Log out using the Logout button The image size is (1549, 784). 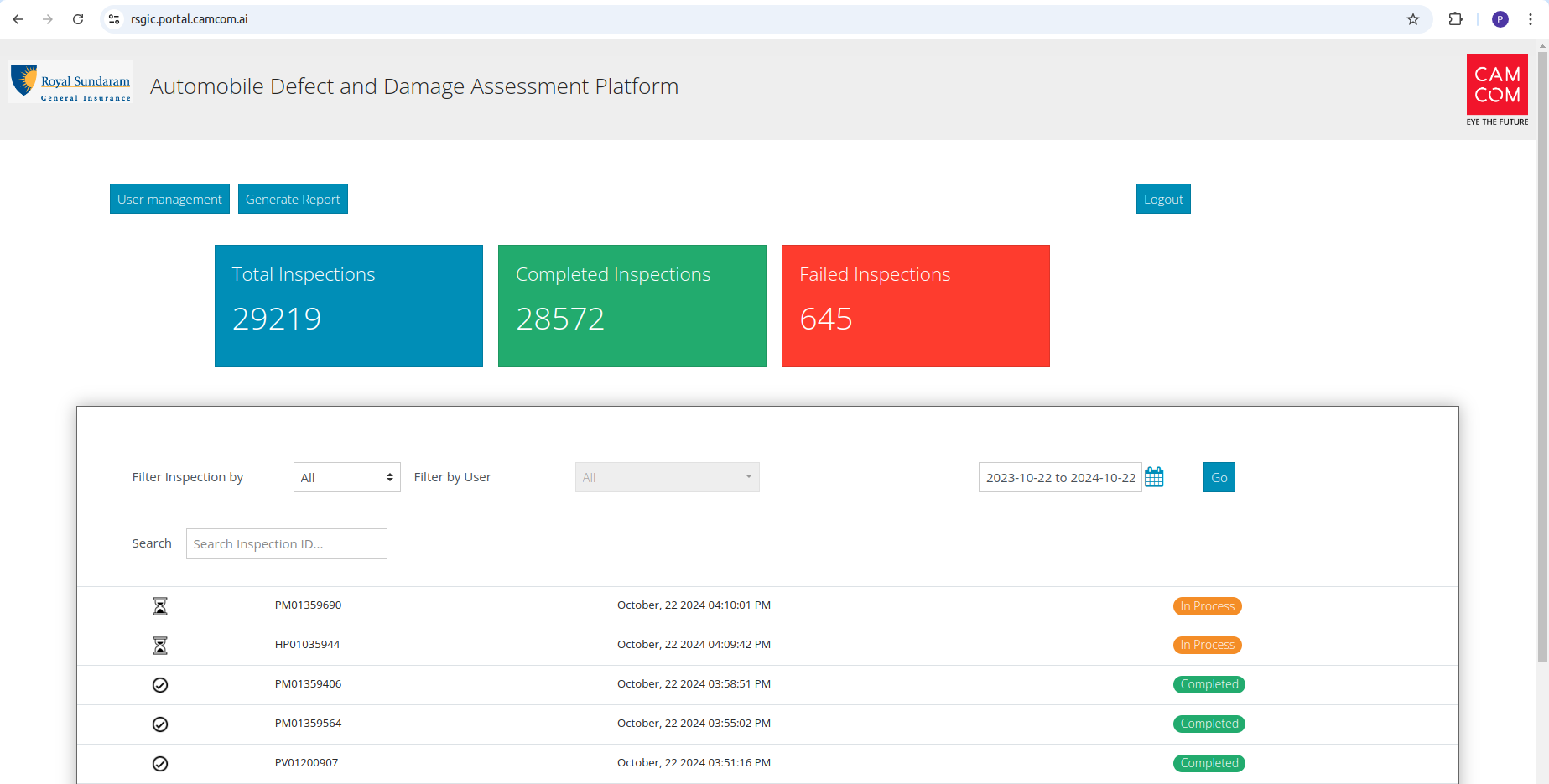point(1163,199)
